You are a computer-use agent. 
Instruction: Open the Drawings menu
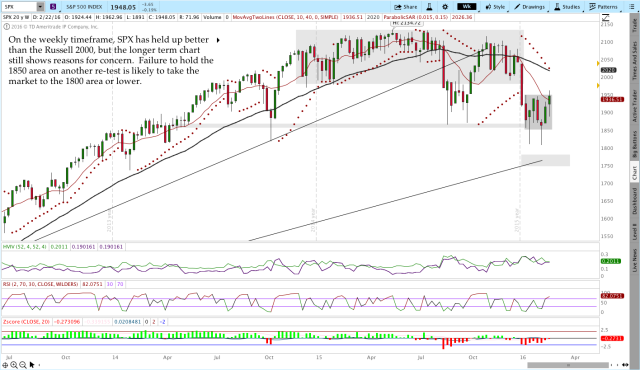pos(530,7)
